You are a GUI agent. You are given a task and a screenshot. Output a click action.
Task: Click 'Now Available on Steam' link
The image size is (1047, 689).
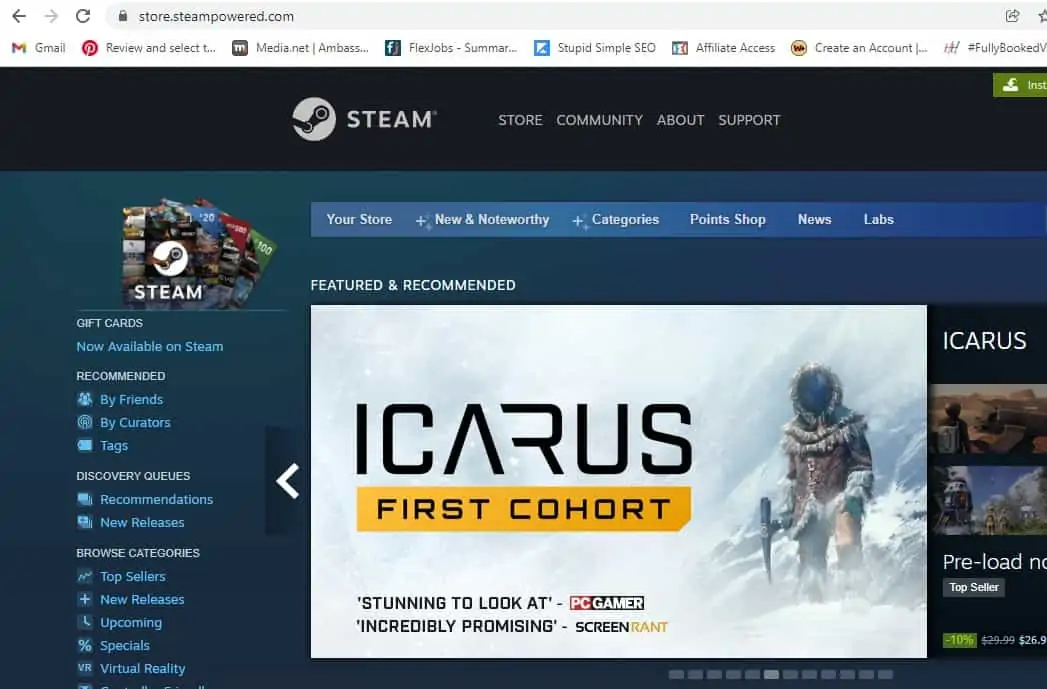150,347
